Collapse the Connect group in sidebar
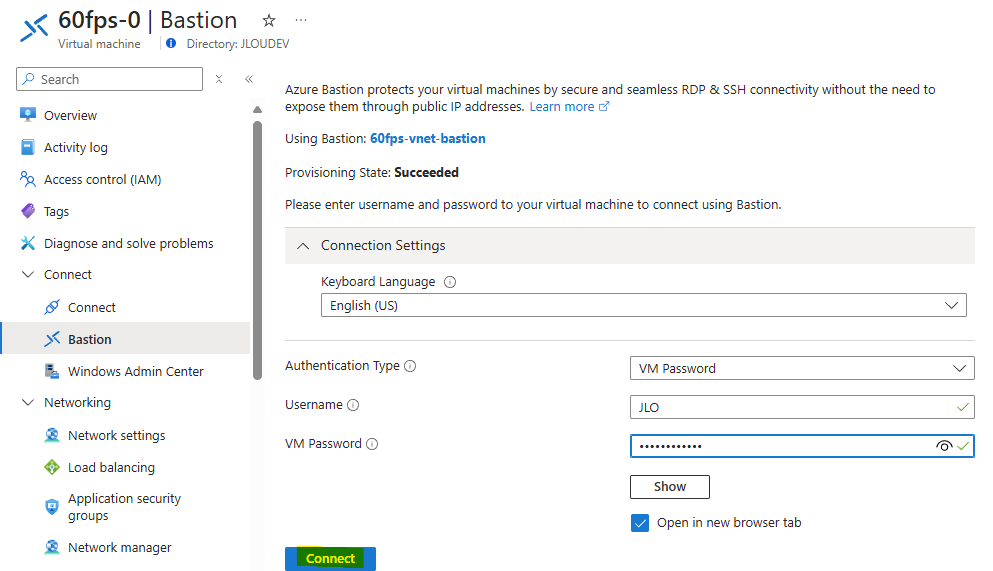993x571 pixels. 28,274
